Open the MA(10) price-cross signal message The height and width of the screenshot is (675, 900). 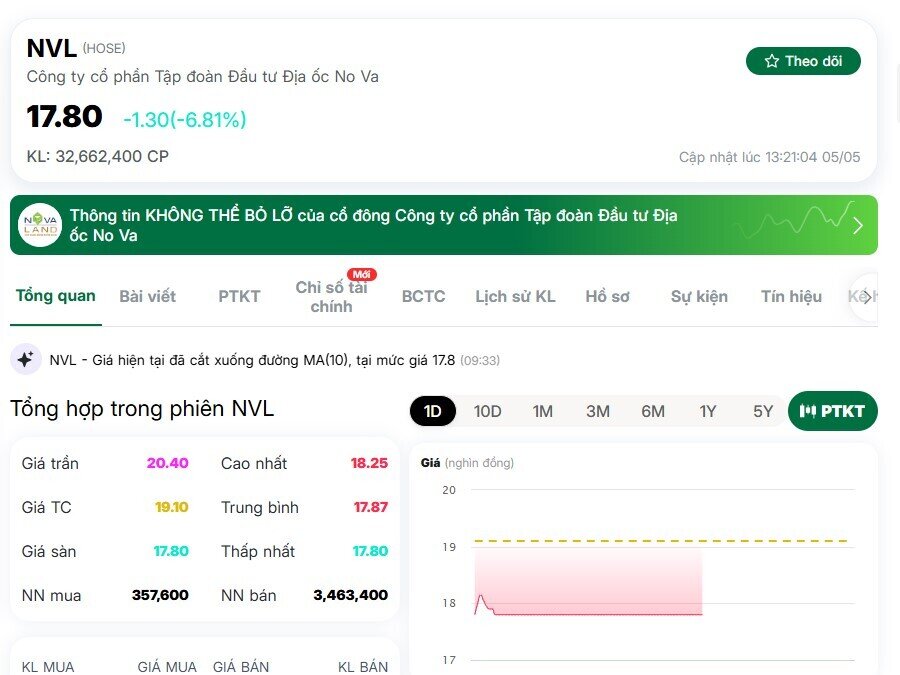[x=274, y=360]
